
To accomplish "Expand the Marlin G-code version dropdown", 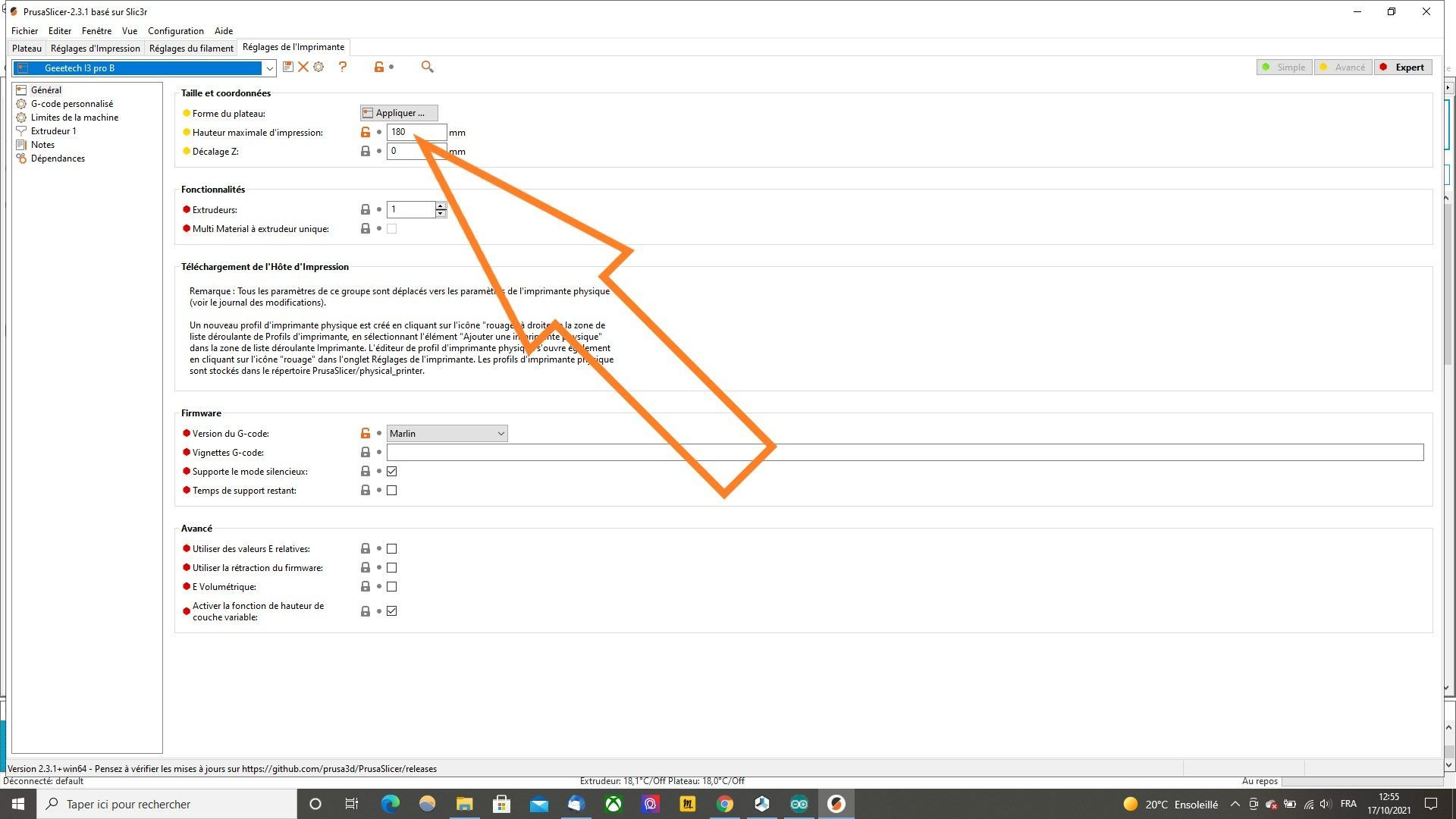I will (500, 433).
